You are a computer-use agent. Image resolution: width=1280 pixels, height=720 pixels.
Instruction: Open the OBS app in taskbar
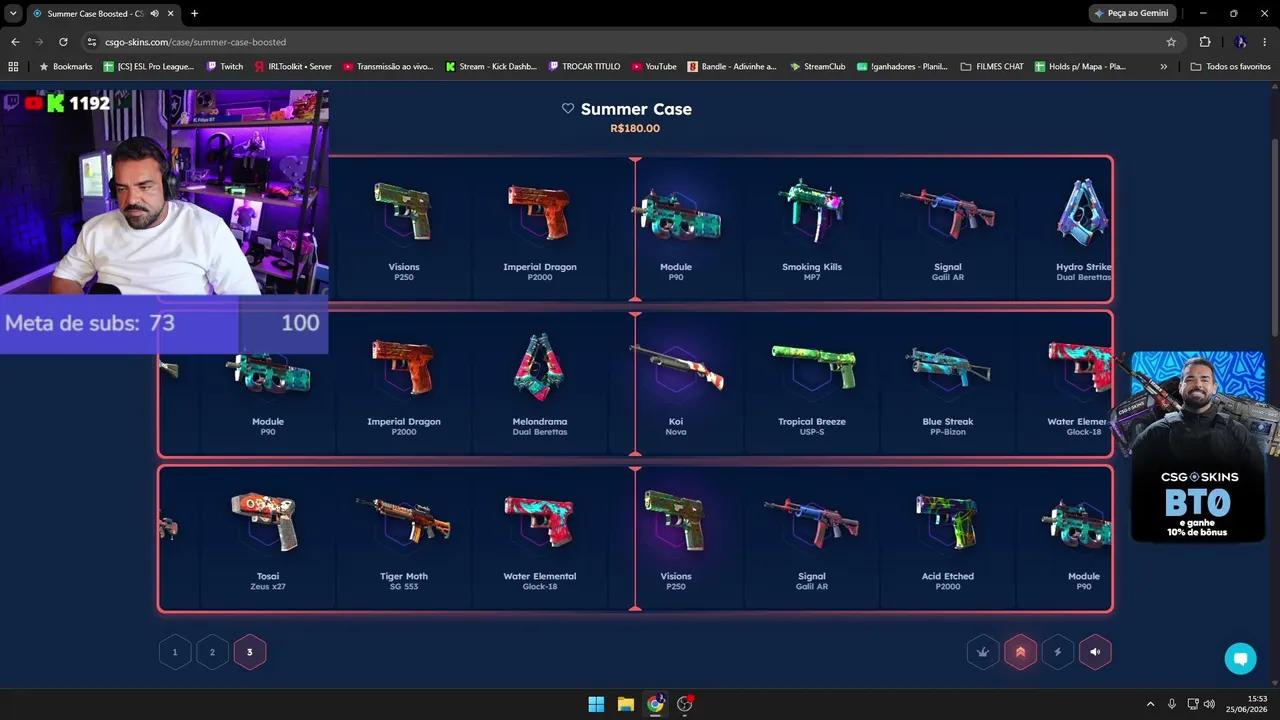[685, 704]
